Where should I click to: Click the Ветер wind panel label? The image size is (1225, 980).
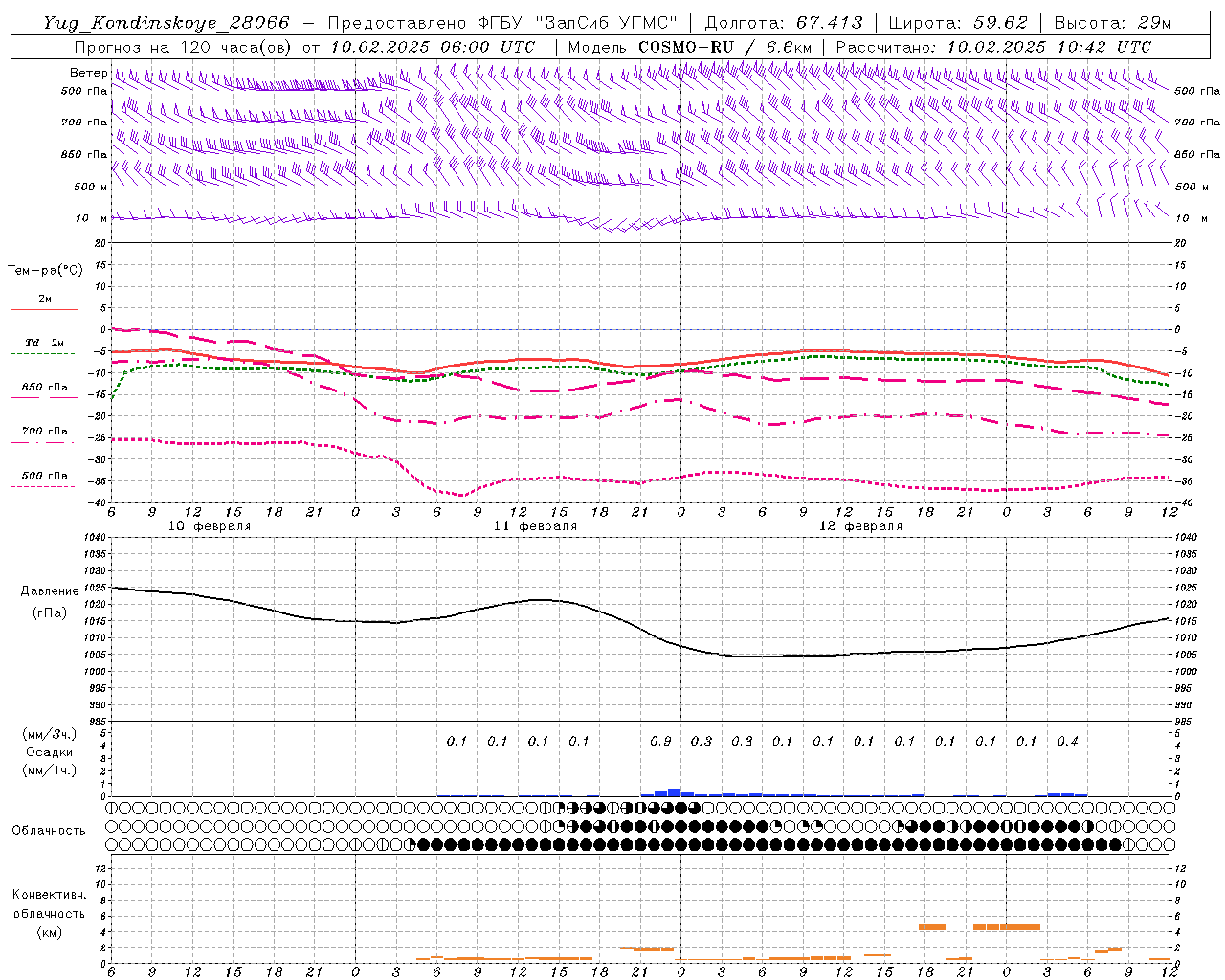88,73
